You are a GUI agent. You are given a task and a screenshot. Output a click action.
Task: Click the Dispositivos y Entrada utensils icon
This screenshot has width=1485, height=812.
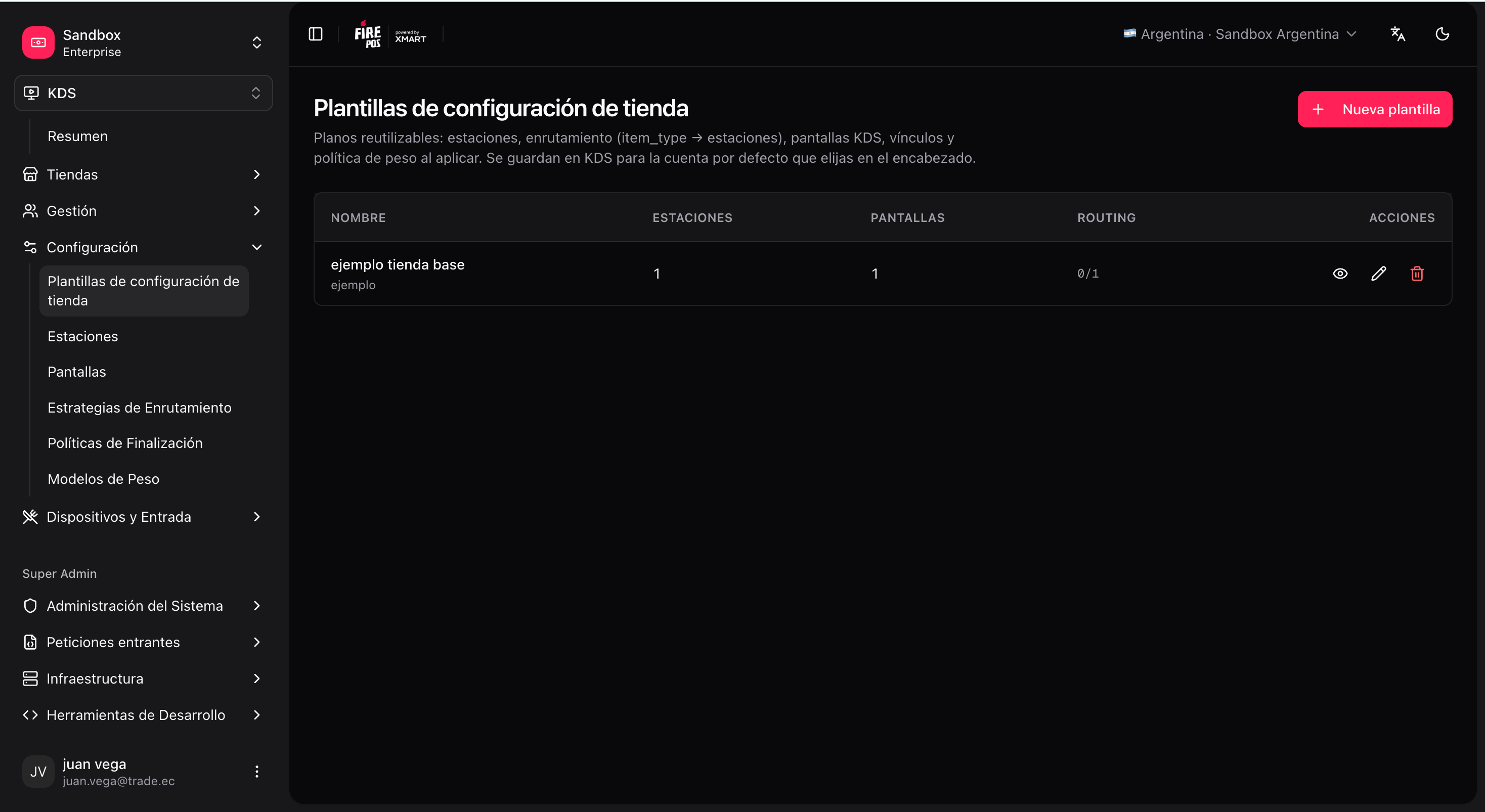click(30, 517)
